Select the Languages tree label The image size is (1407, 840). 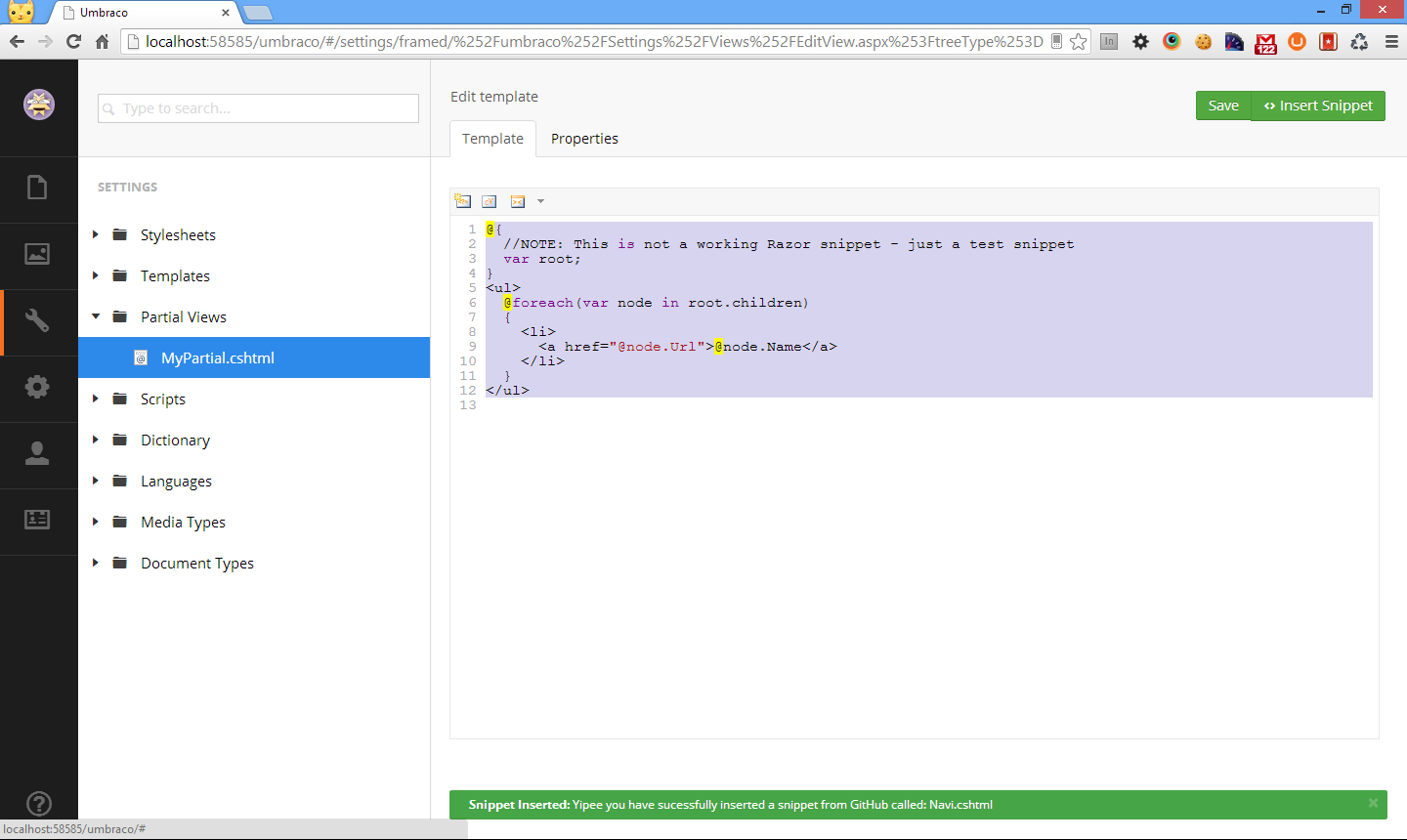(176, 482)
